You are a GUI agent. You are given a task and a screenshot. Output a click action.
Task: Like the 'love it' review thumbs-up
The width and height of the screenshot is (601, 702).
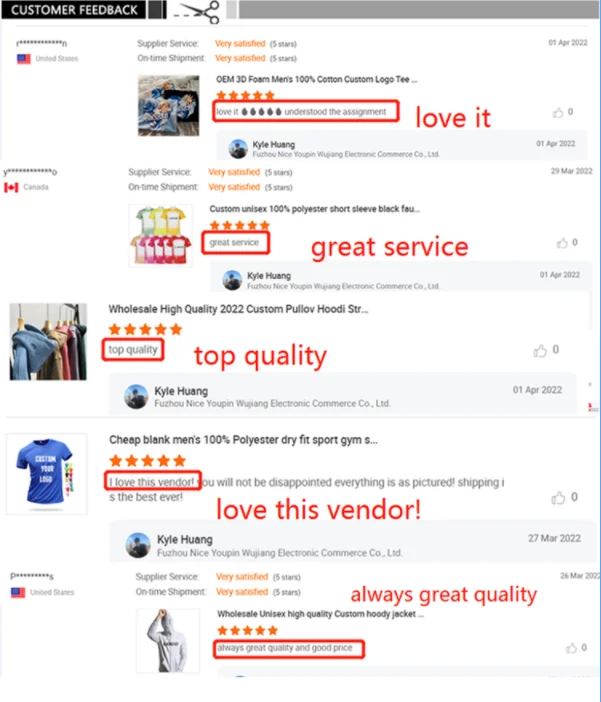558,112
